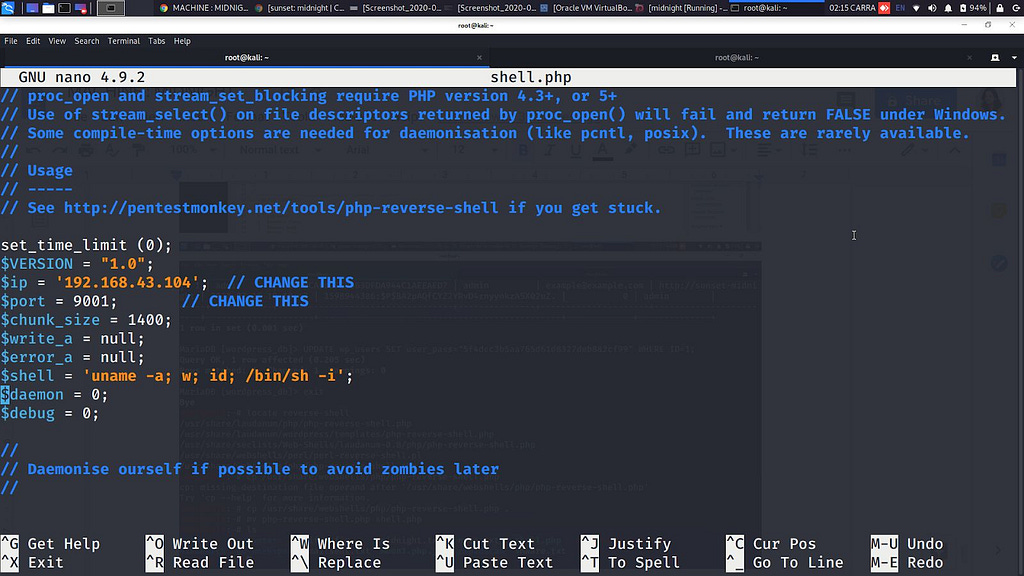Open the Kali applications menu icon

coord(8,8)
